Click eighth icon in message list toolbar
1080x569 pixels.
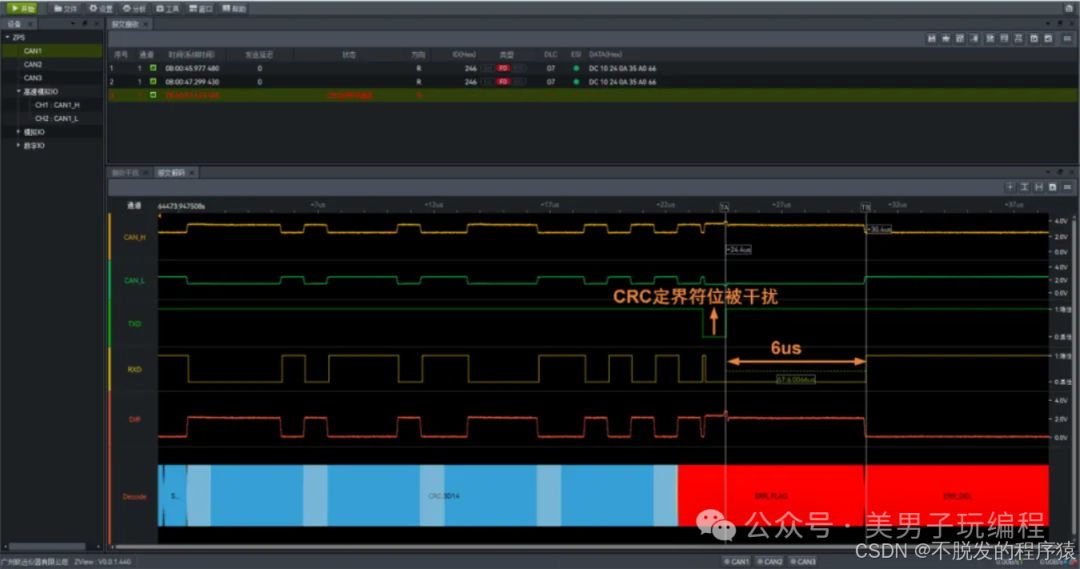pos(1034,39)
